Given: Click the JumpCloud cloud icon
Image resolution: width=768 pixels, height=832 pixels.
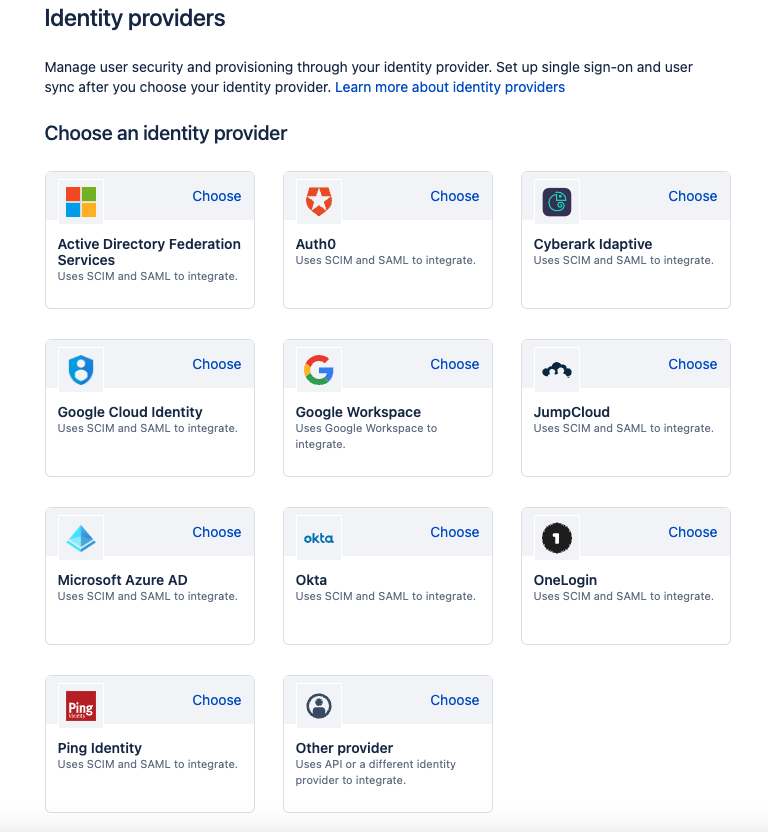Looking at the screenshot, I should (556, 370).
